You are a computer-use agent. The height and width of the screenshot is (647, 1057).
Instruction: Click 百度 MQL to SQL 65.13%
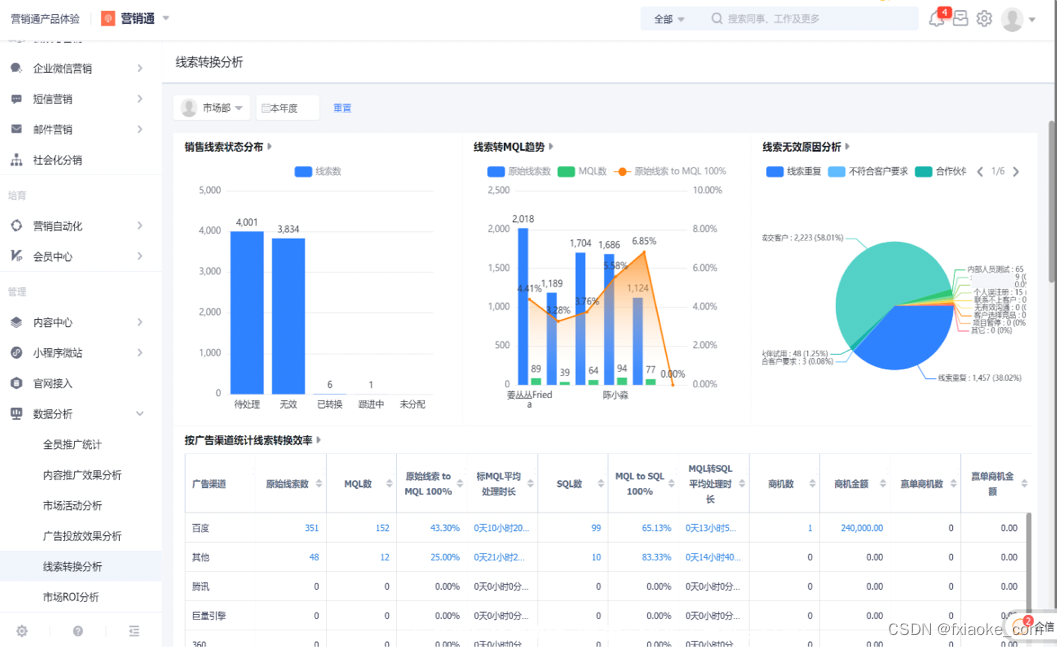pyautogui.click(x=656, y=528)
